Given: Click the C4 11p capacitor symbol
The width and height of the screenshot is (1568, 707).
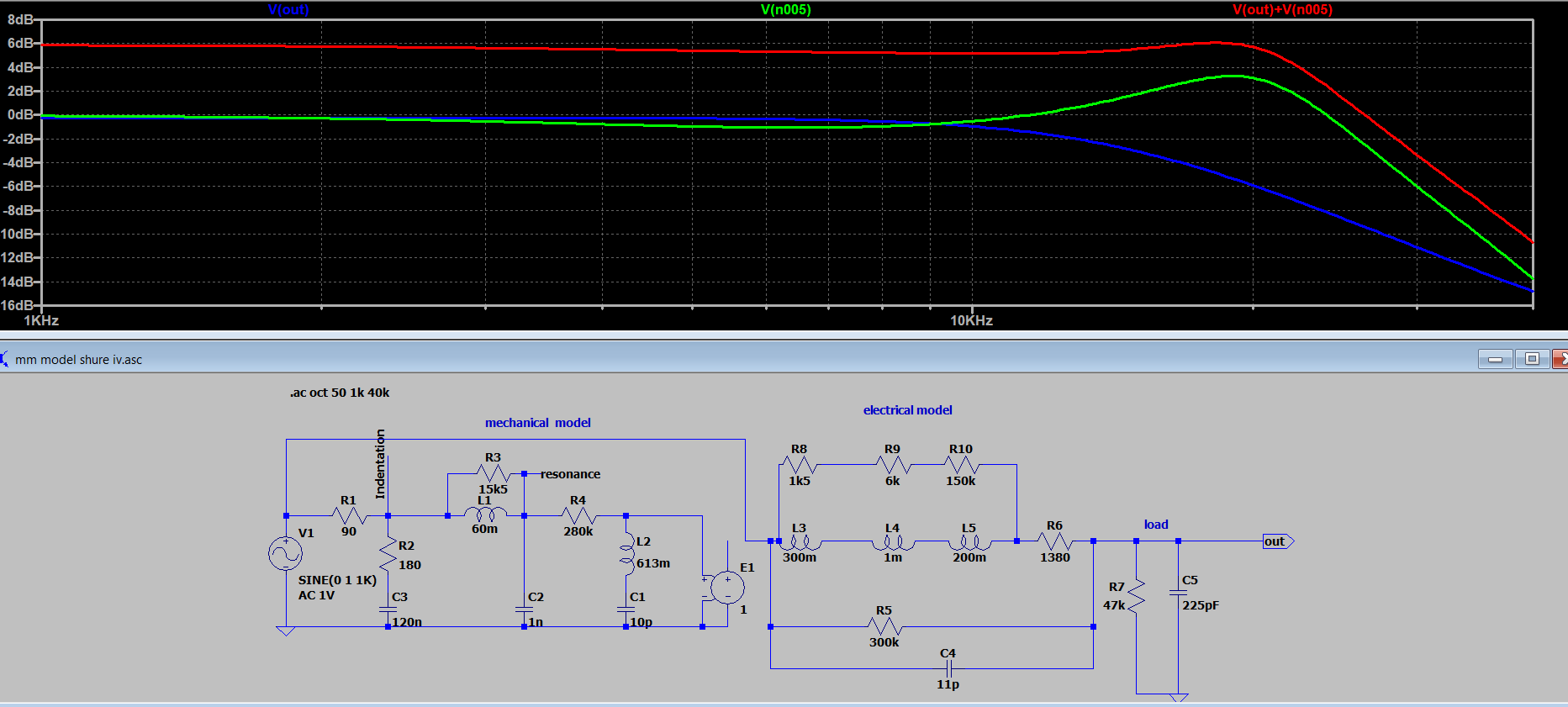Looking at the screenshot, I should [948, 668].
